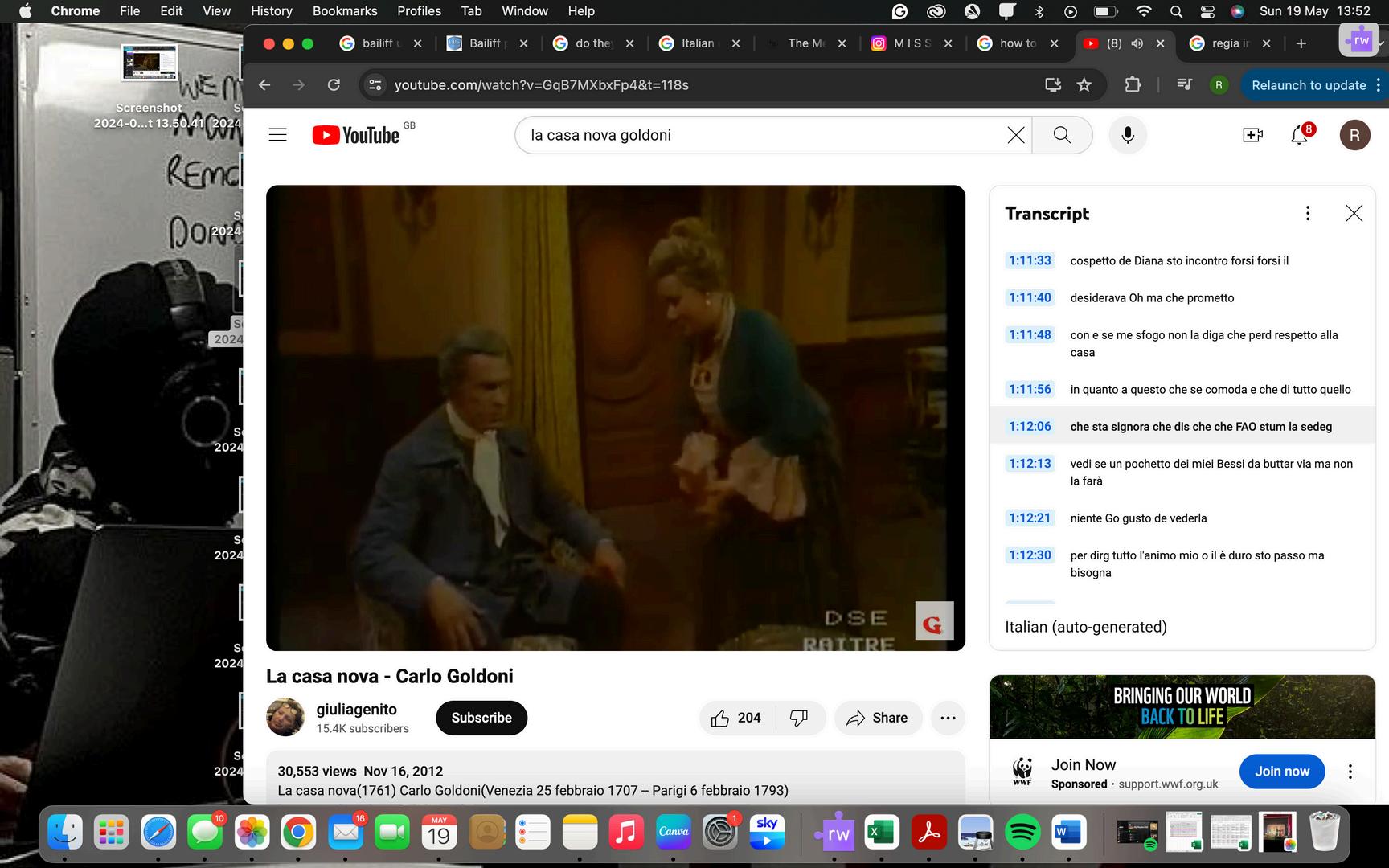Share the La casa nova video

pos(877,718)
